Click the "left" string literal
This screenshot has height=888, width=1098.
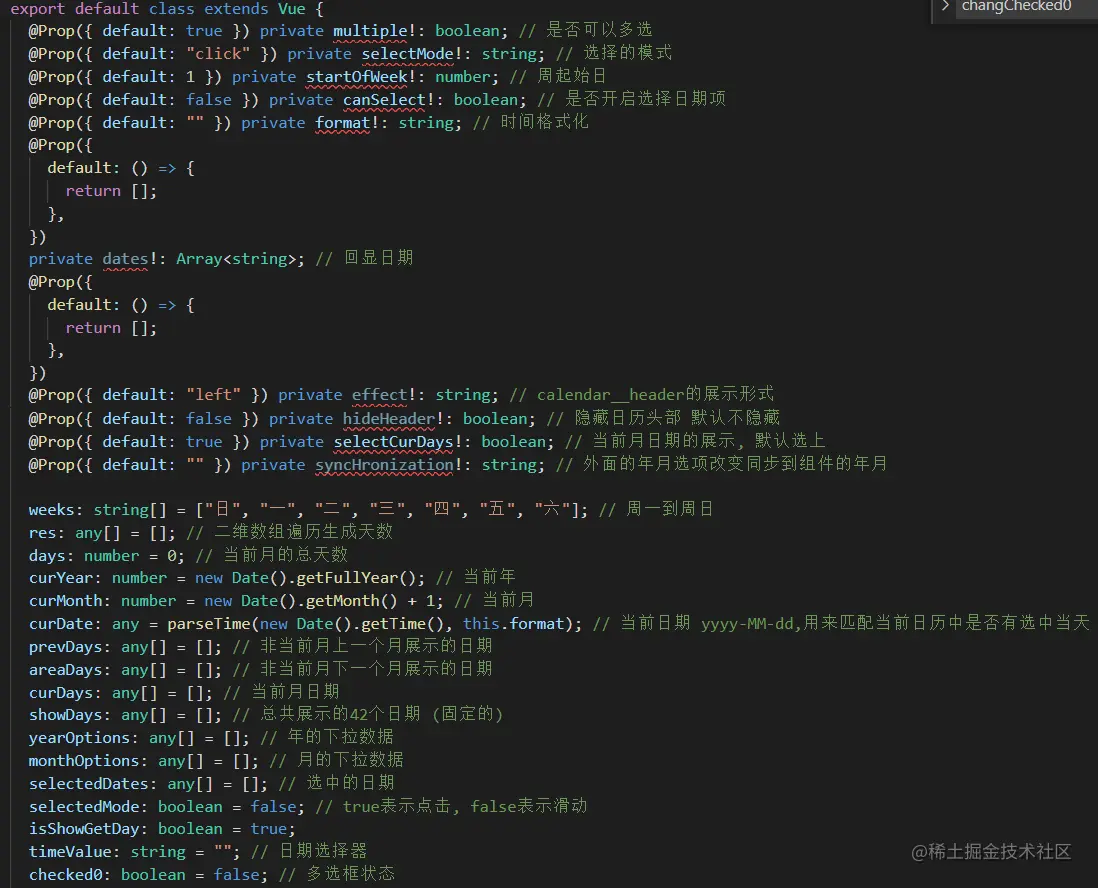214,395
